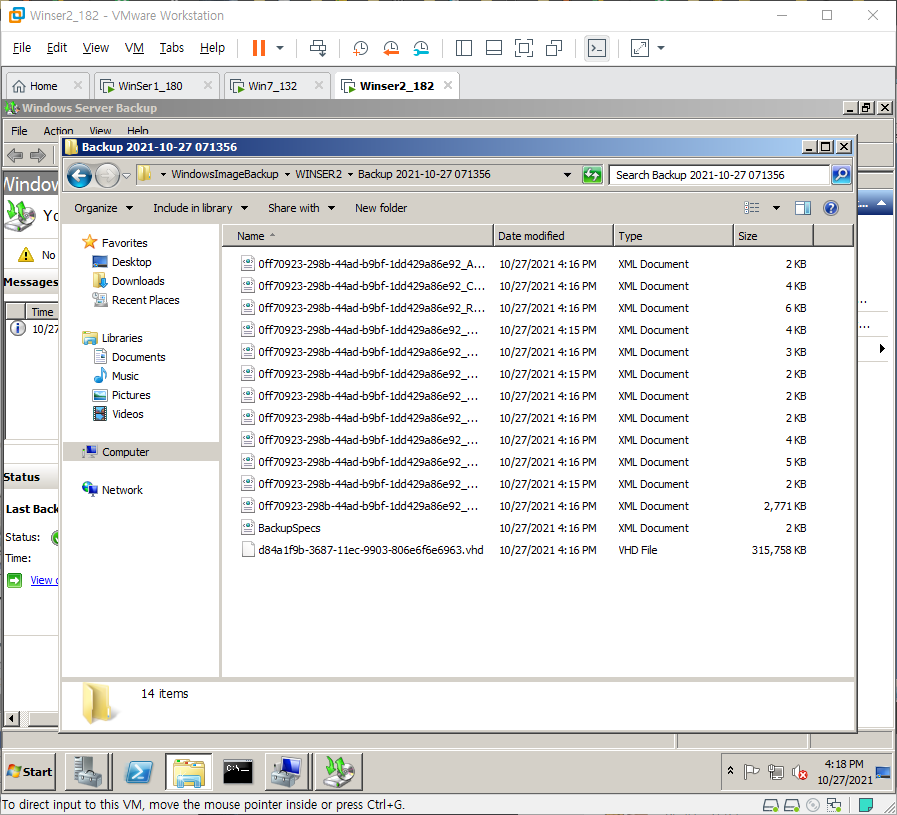The height and width of the screenshot is (815, 897).
Task: Expand the address bar history dropdown
Action: [567, 175]
